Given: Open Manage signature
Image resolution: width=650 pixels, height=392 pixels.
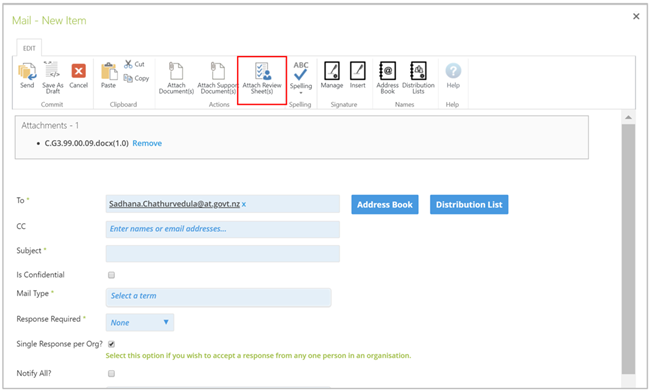Looking at the screenshot, I should [x=332, y=75].
